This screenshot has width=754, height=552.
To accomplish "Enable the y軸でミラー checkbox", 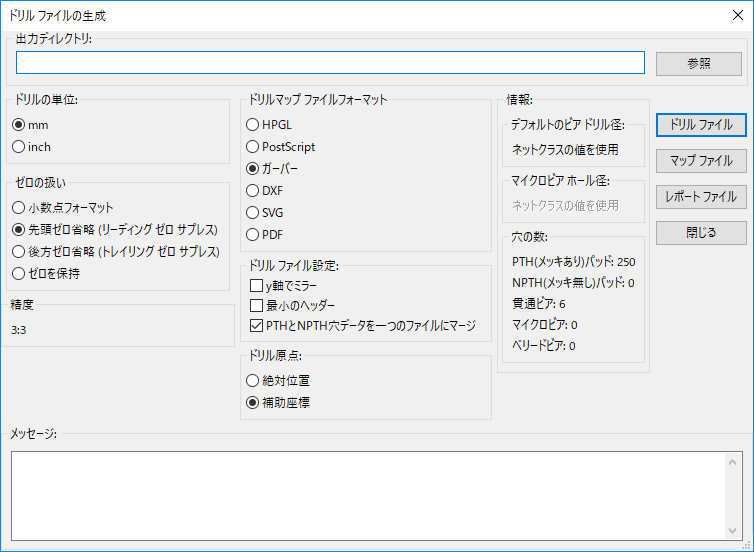I will pyautogui.click(x=256, y=286).
